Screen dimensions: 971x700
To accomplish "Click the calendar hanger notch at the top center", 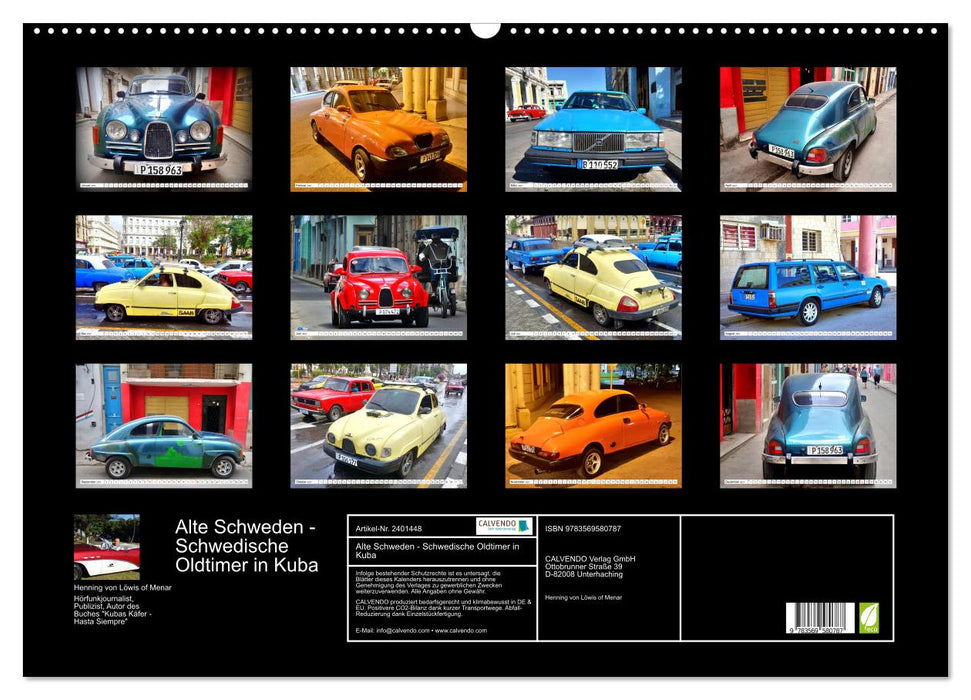I will pyautogui.click(x=486, y=30).
